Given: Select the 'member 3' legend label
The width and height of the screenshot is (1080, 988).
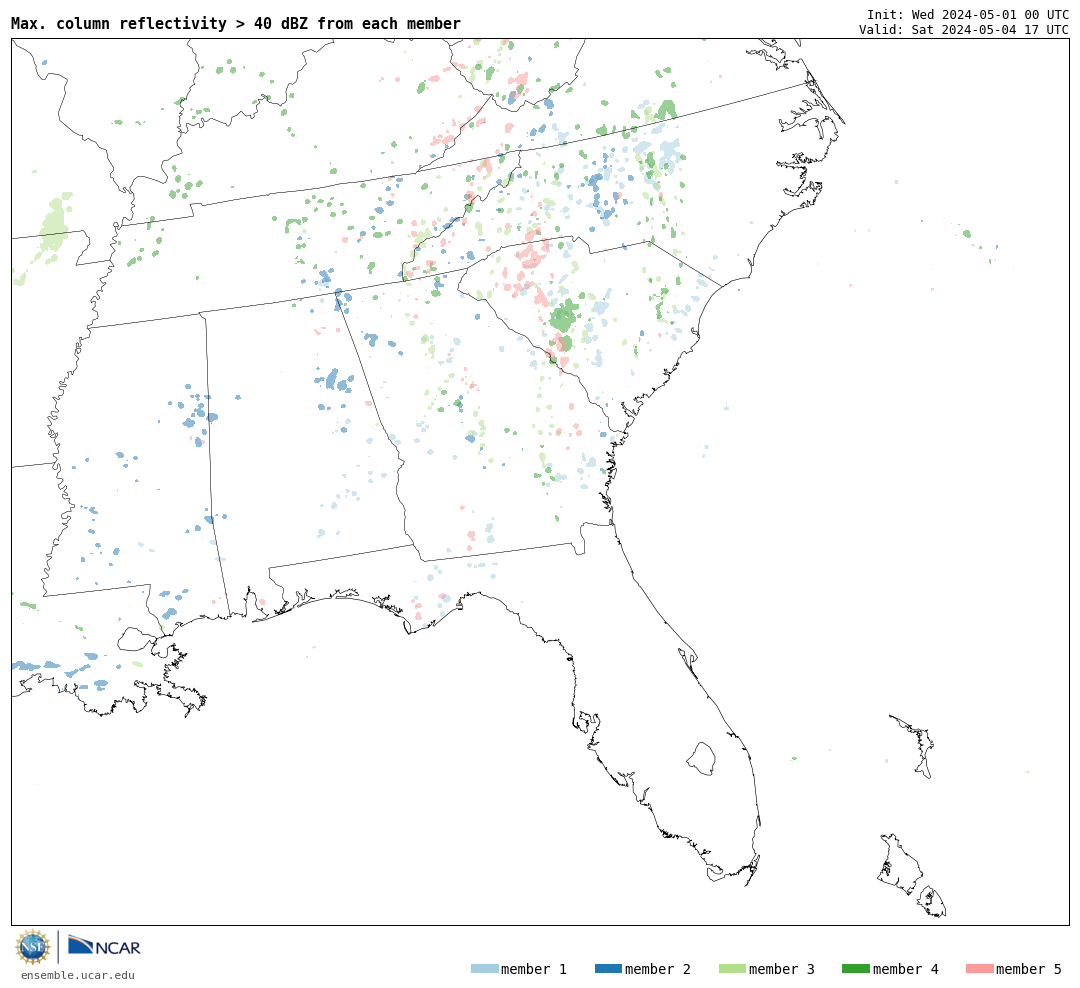Looking at the screenshot, I should (782, 969).
